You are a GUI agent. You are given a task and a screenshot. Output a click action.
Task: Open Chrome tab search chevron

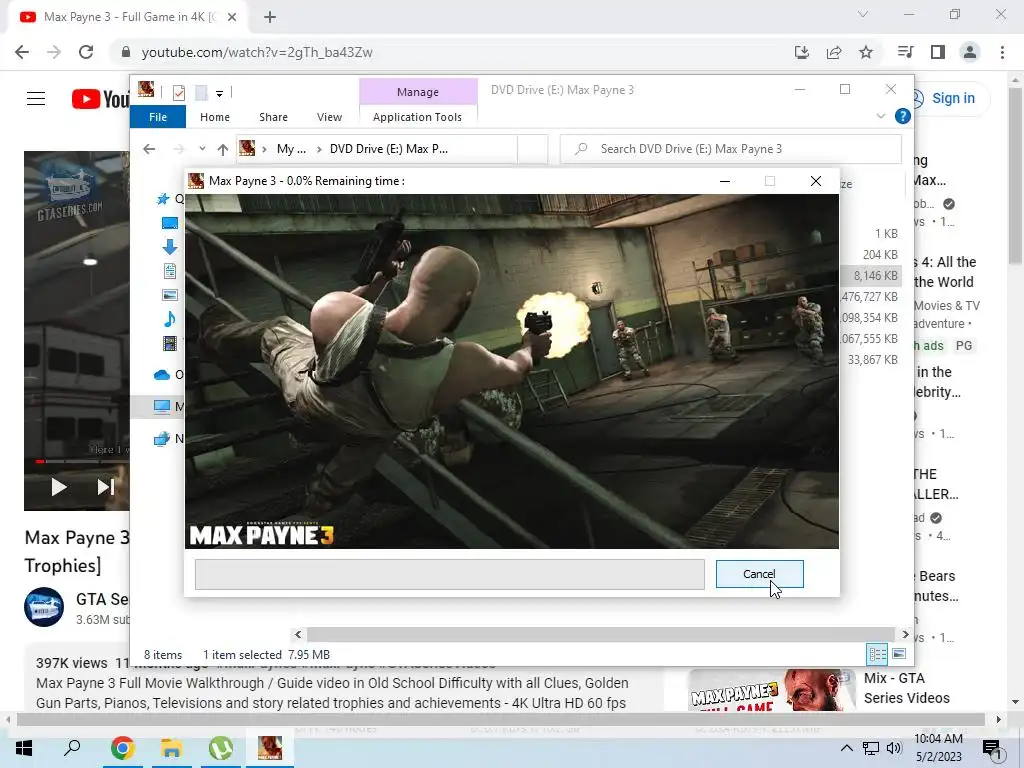click(863, 14)
